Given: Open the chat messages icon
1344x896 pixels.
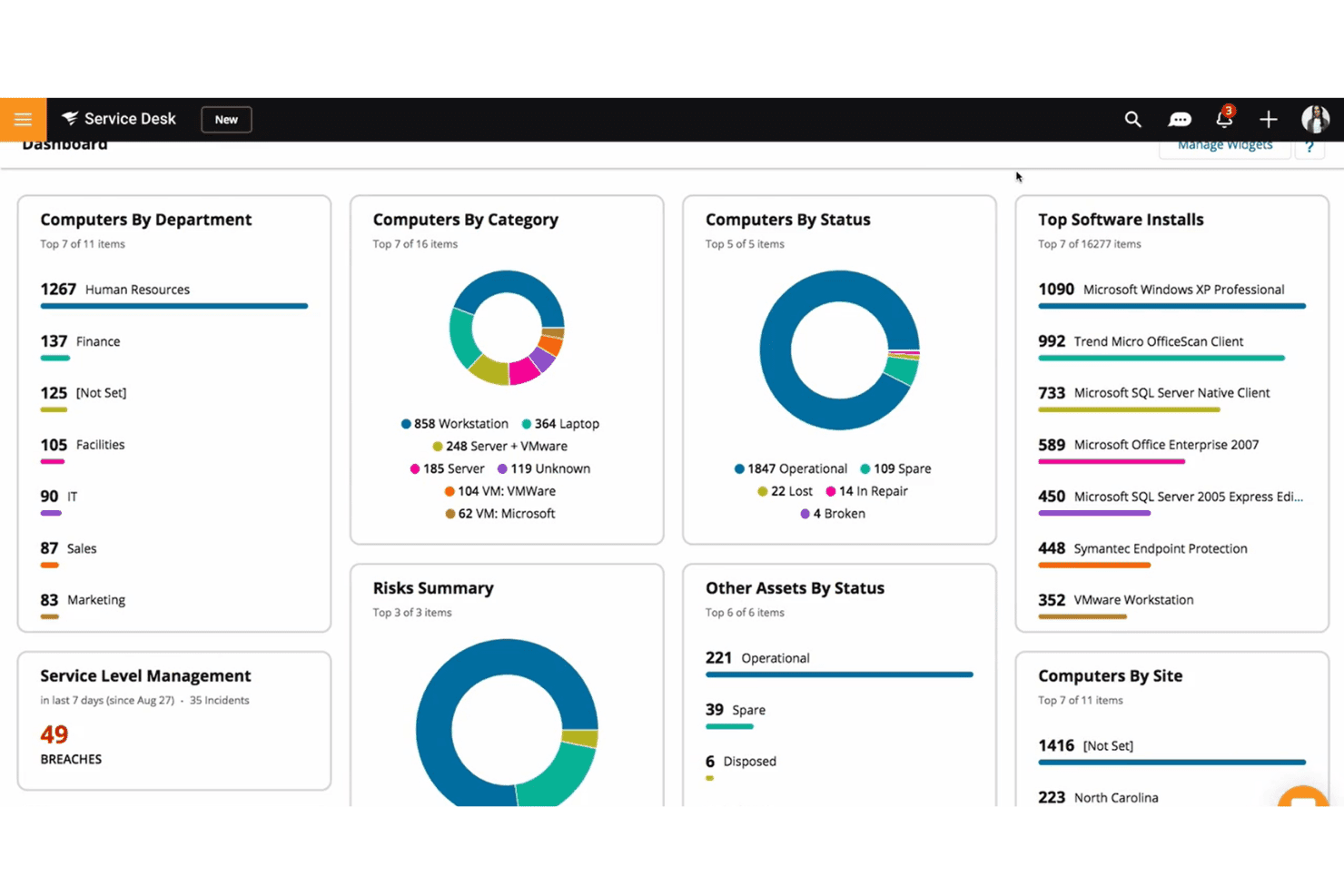Looking at the screenshot, I should 1180,120.
